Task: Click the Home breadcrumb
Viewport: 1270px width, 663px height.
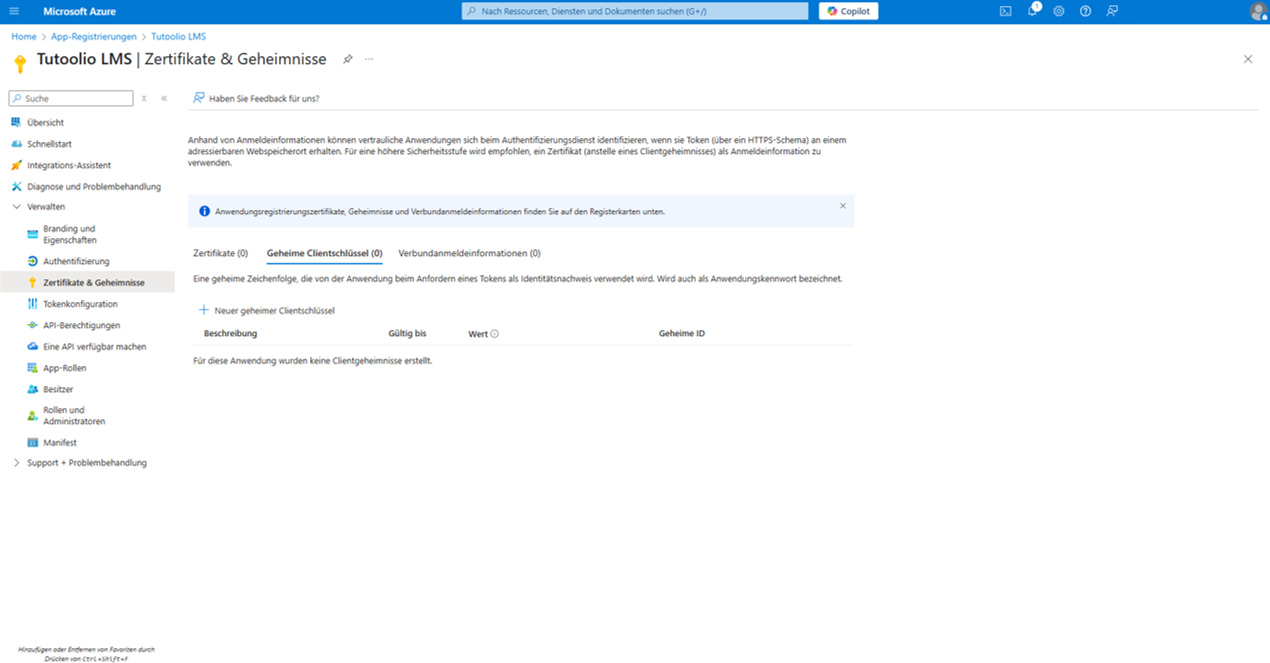Action: 24,37
